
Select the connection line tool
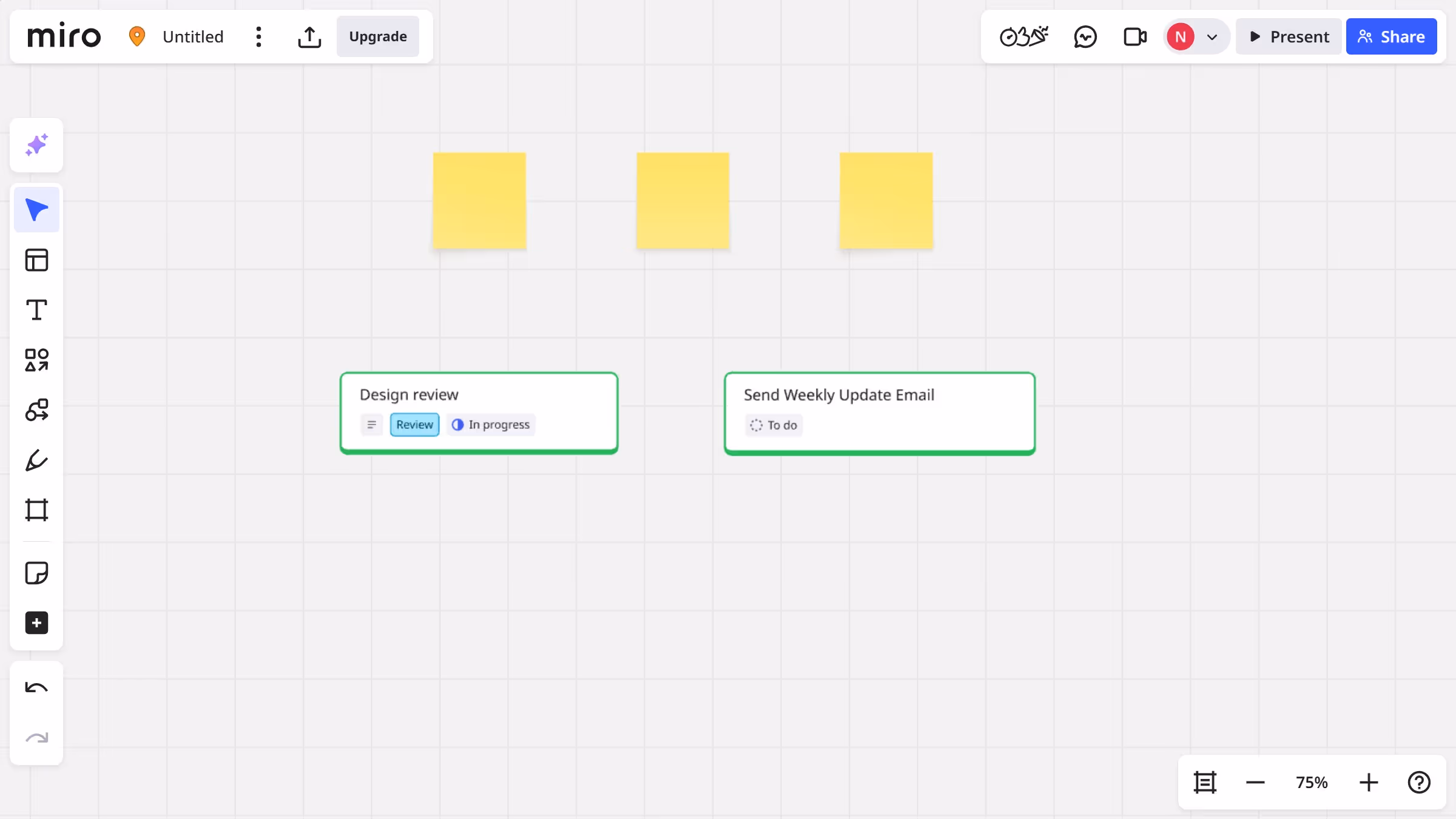click(x=36, y=409)
